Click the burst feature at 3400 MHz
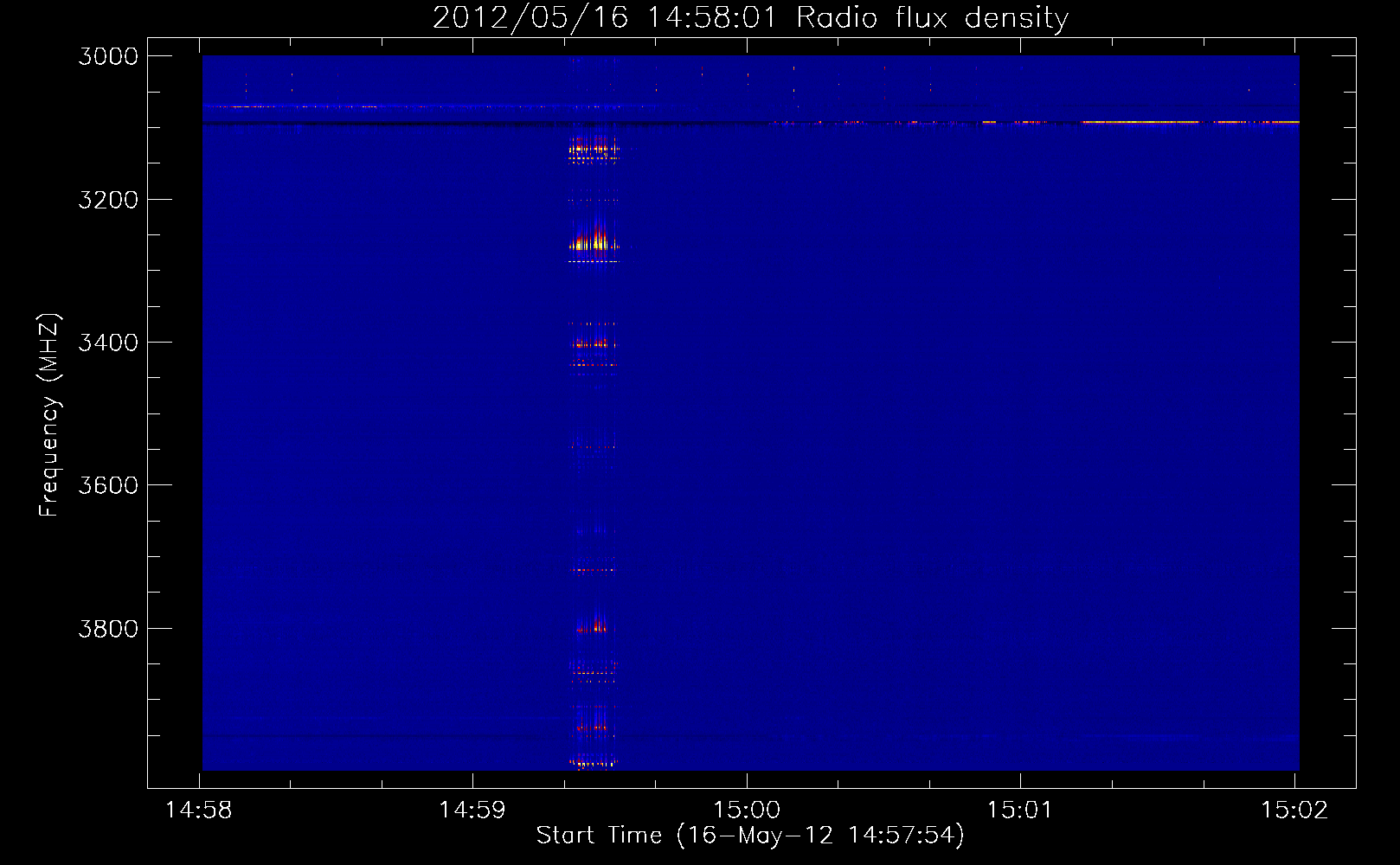Image resolution: width=1400 pixels, height=865 pixels. click(x=593, y=343)
